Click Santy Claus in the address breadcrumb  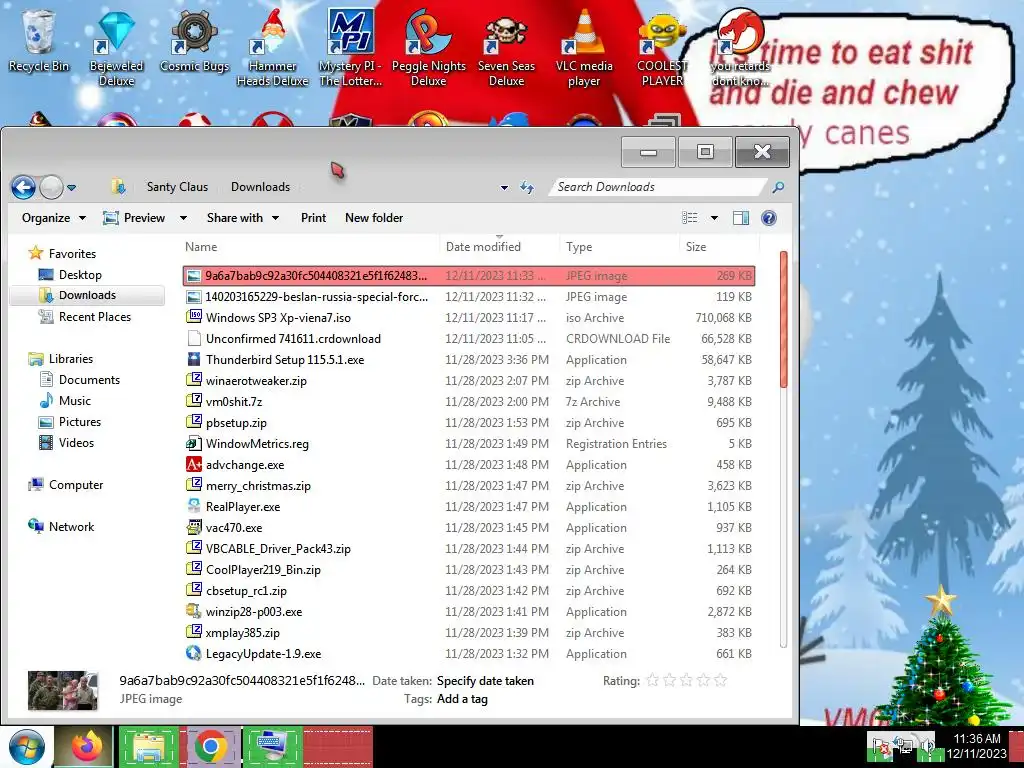click(x=177, y=187)
